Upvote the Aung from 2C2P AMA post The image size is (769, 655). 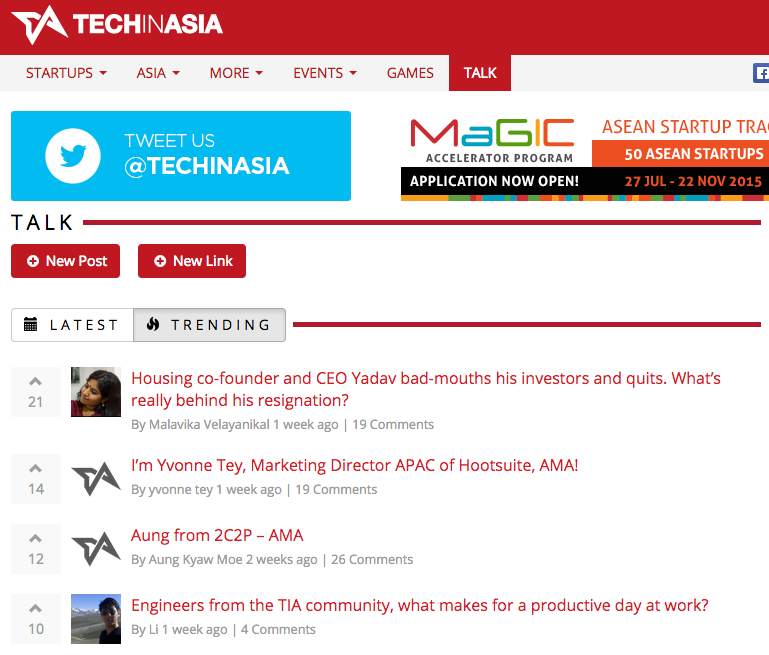click(x=35, y=538)
